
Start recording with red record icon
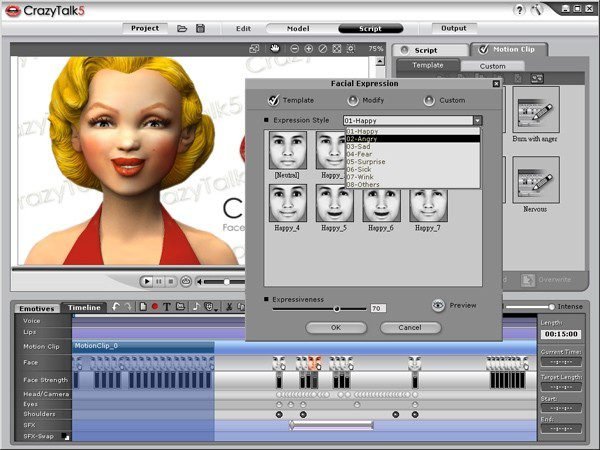click(155, 307)
